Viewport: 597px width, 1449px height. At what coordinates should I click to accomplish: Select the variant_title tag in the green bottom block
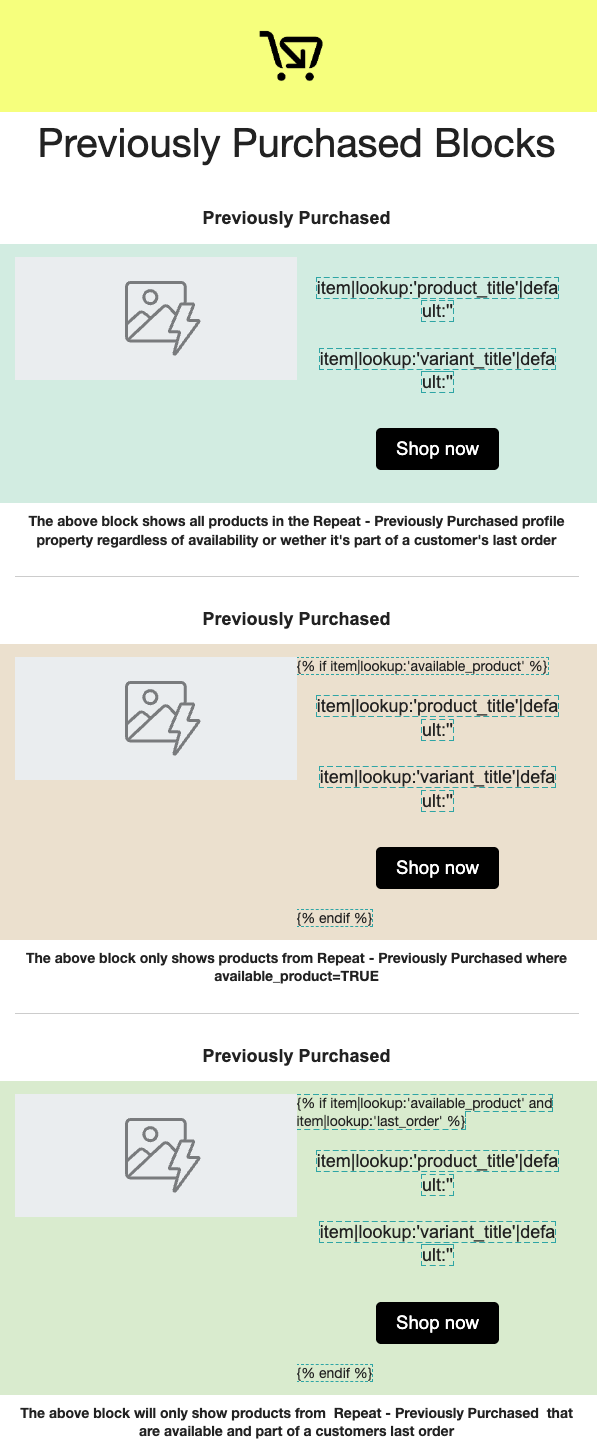pyautogui.click(x=437, y=1242)
